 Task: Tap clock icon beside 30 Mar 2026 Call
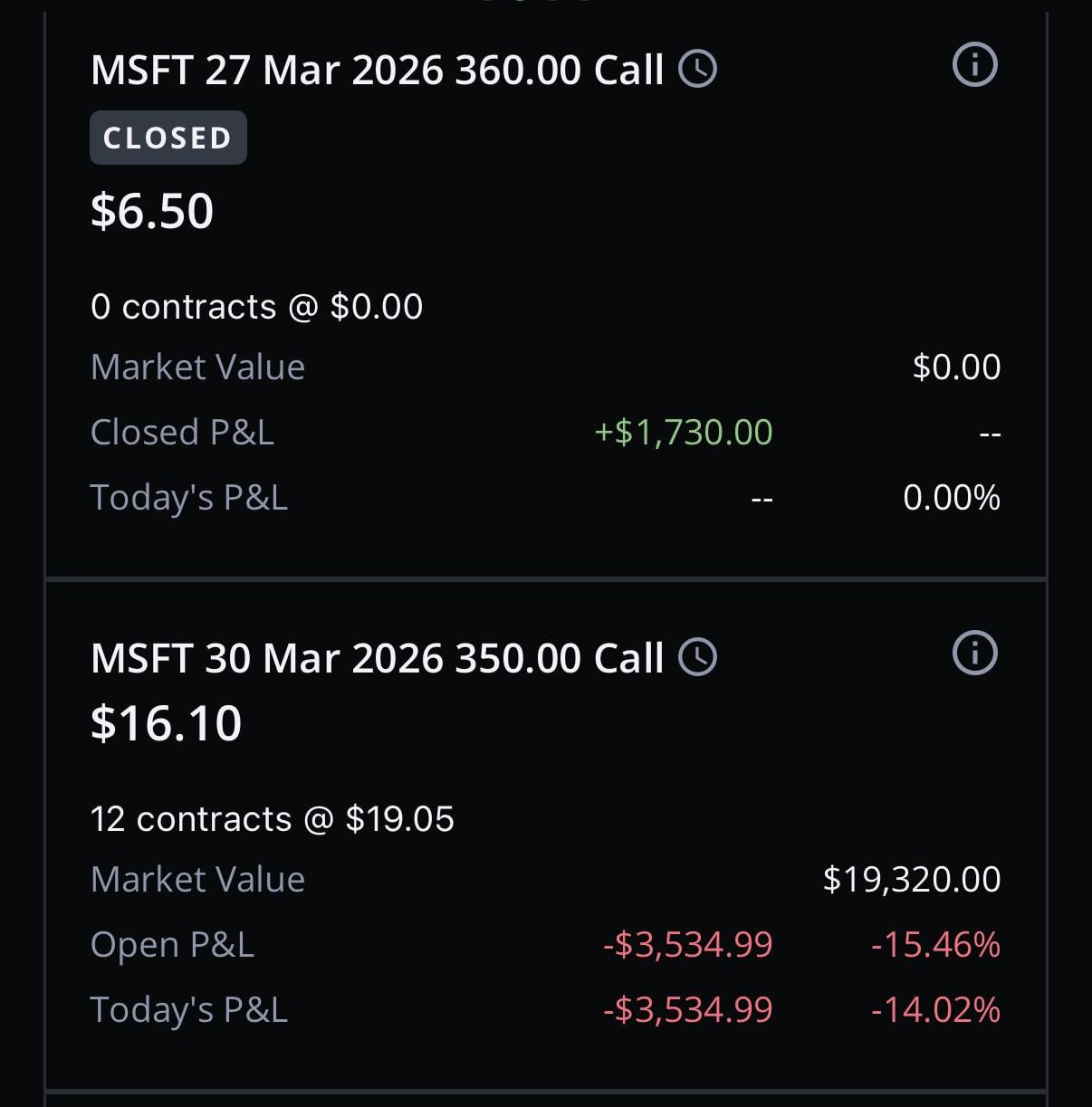point(697,657)
